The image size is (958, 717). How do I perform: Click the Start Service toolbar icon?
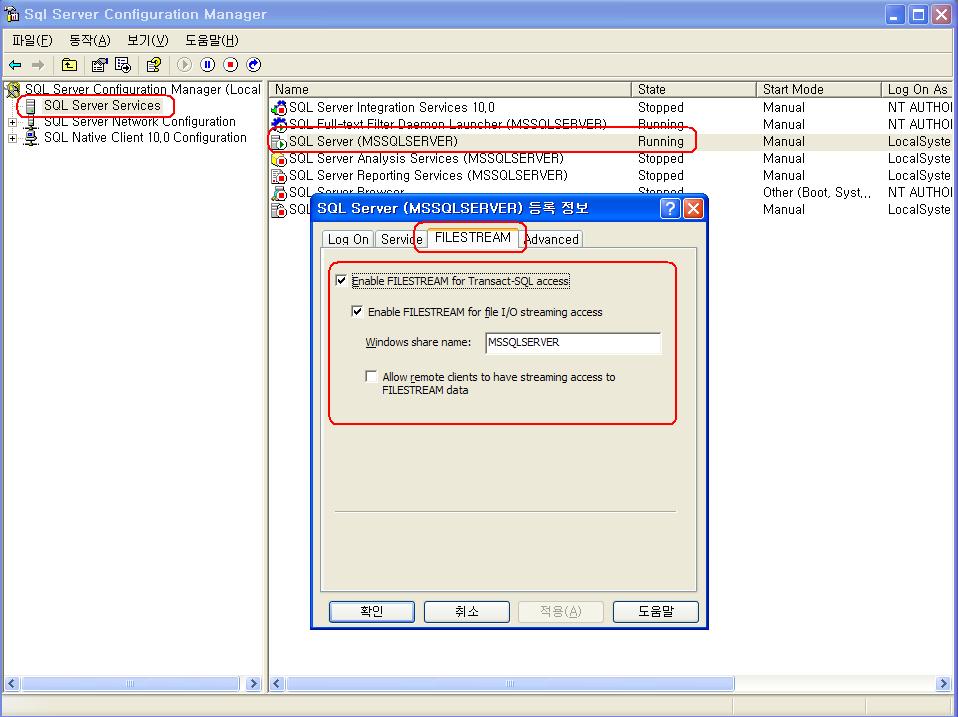point(184,65)
